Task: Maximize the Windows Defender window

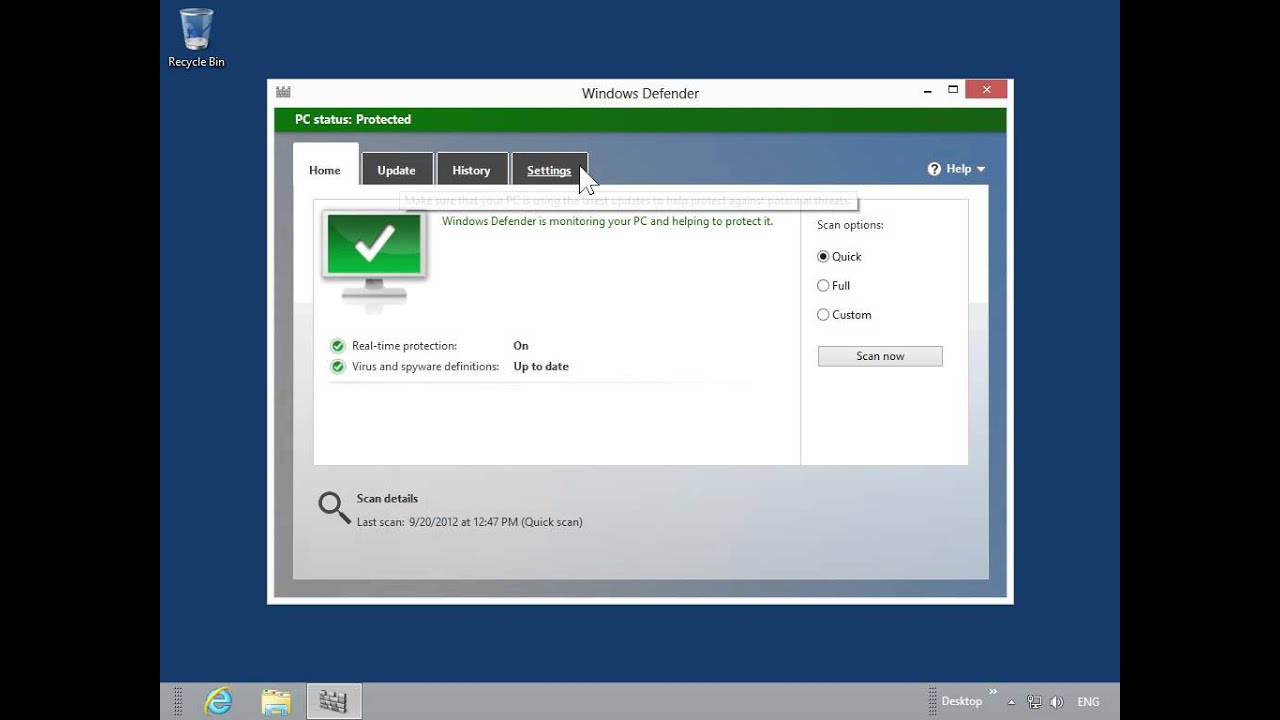Action: point(953,90)
